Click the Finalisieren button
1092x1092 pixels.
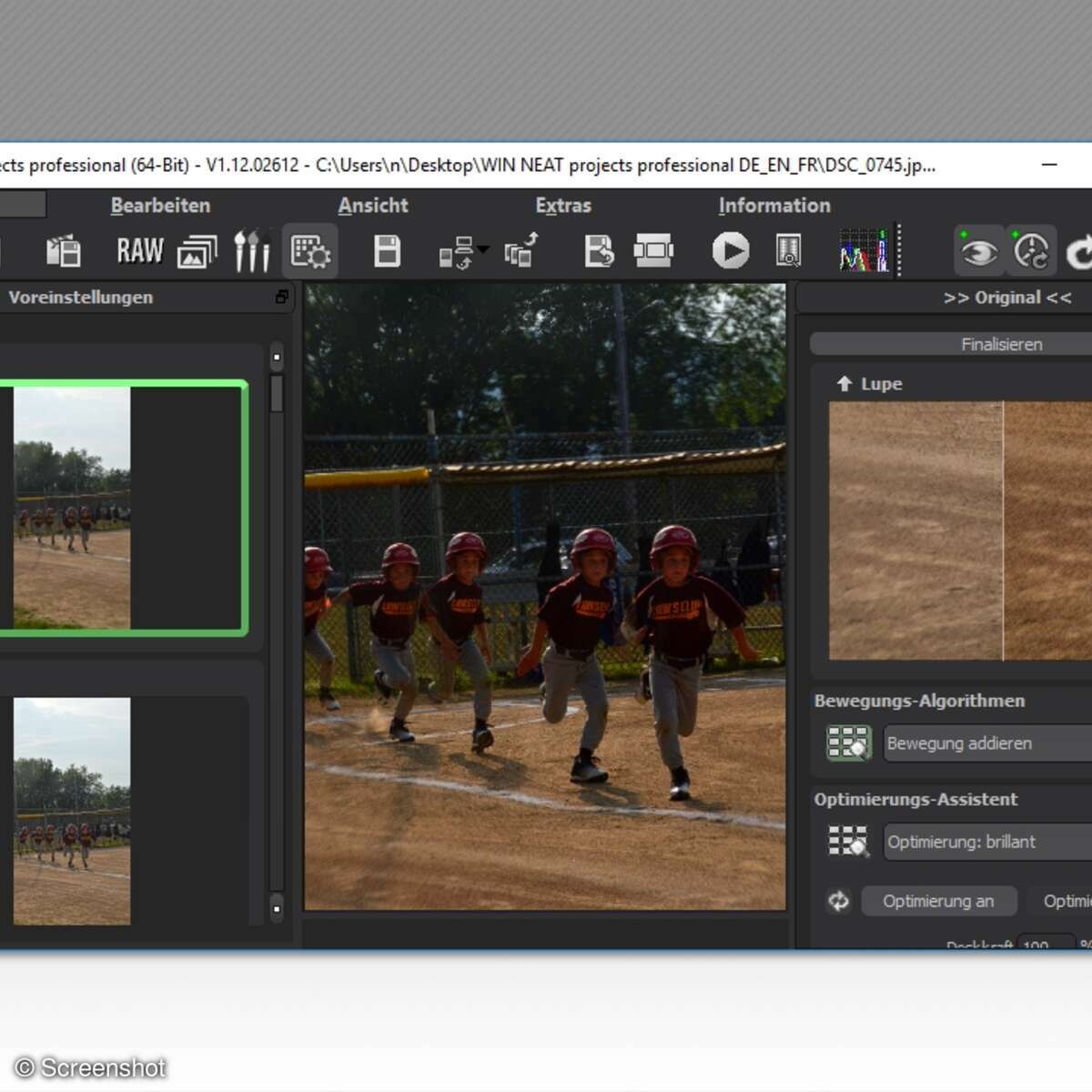(x=1001, y=344)
